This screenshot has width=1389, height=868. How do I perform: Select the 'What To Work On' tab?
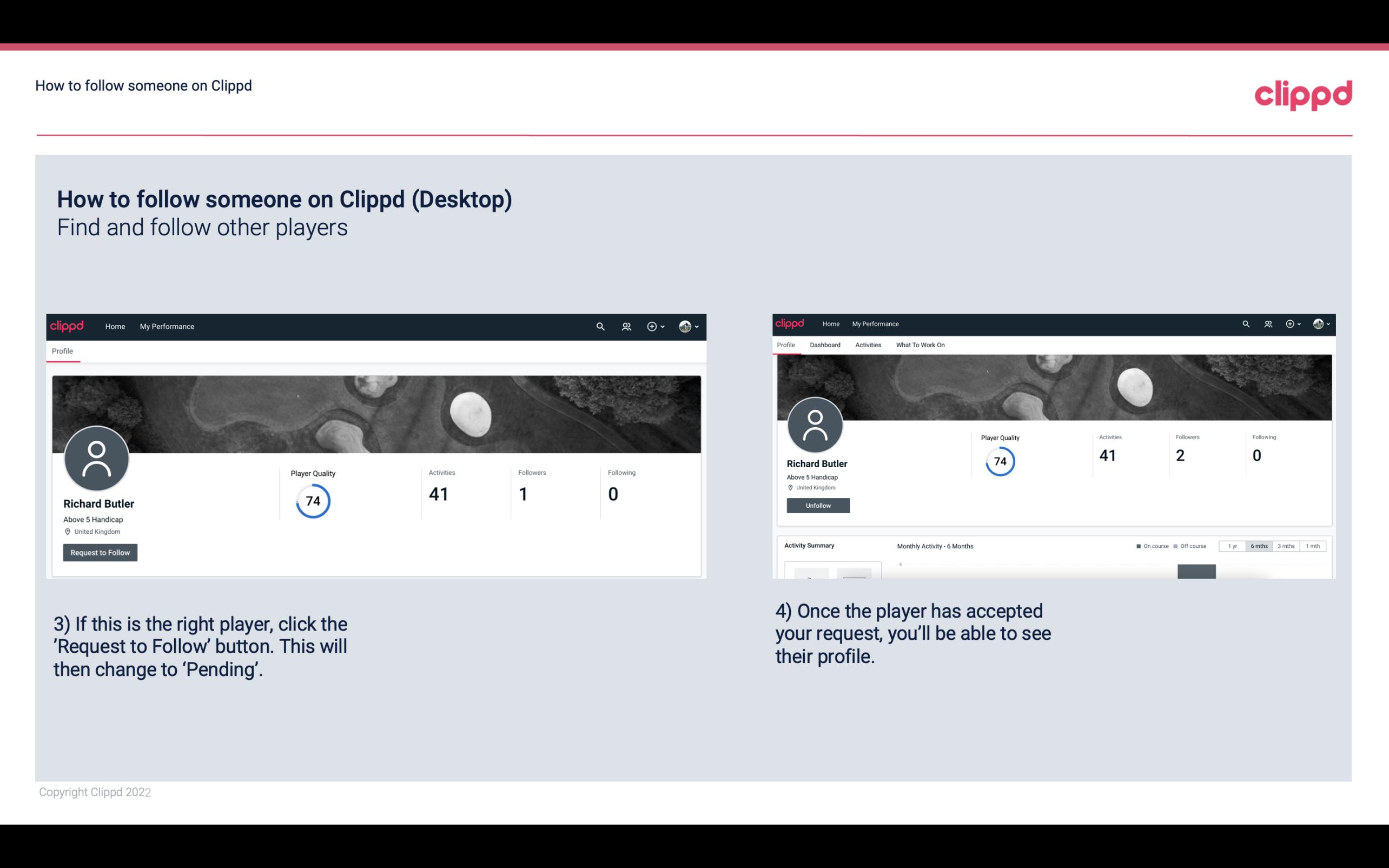(x=921, y=345)
